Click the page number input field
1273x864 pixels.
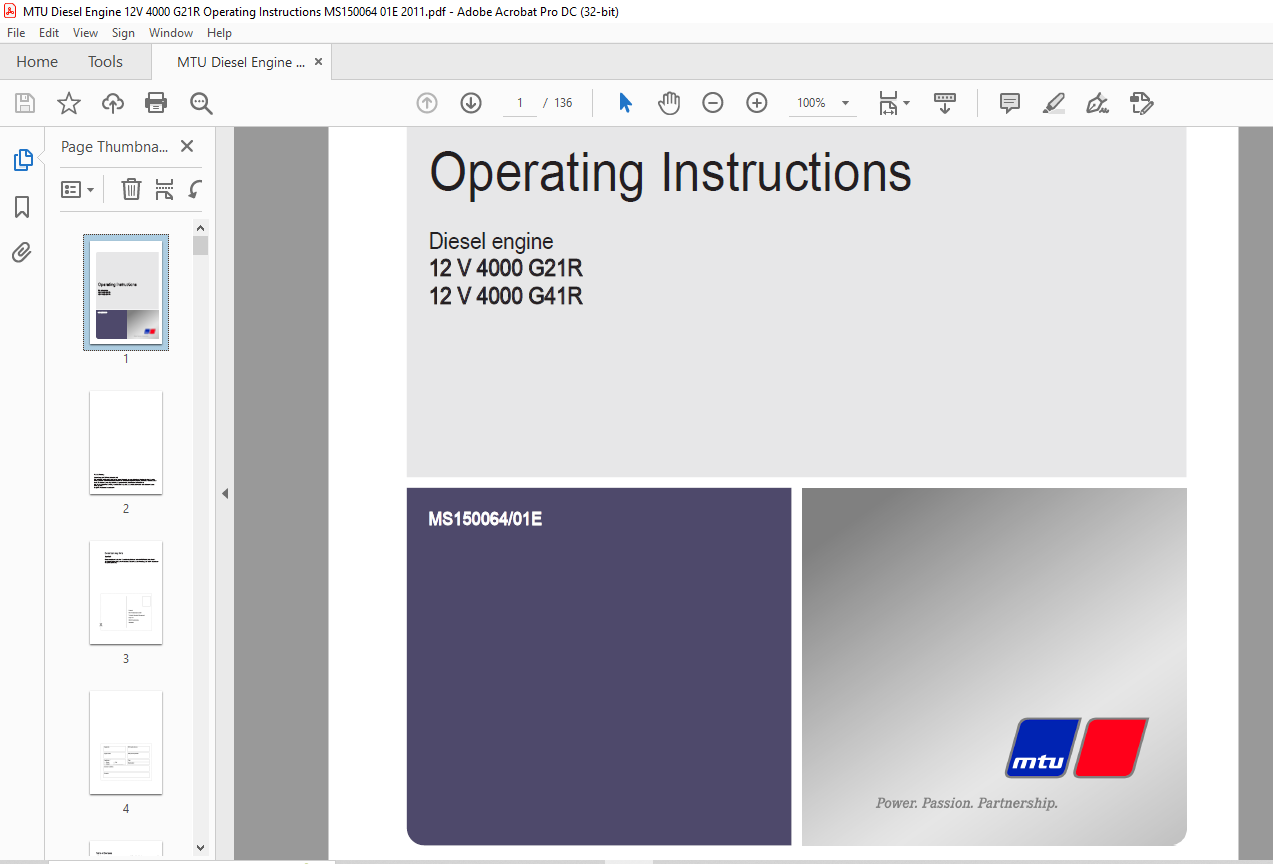[x=520, y=103]
